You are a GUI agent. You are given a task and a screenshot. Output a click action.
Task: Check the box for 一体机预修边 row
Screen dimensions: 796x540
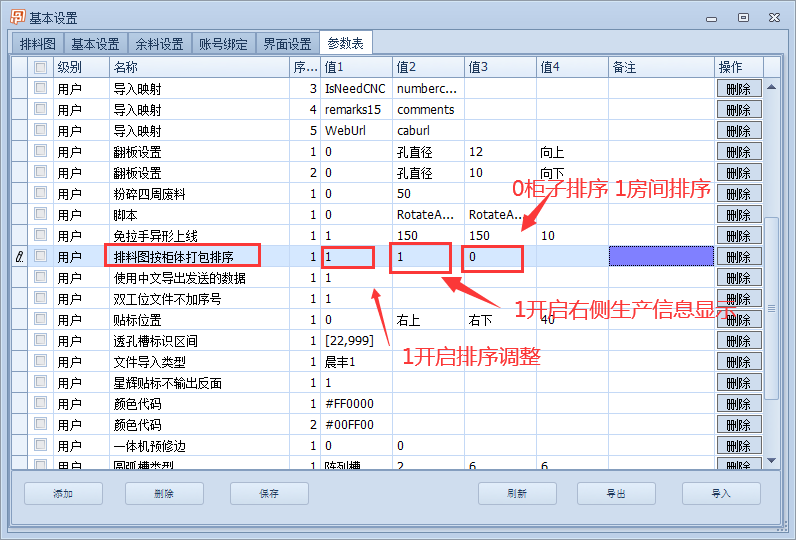[41, 446]
